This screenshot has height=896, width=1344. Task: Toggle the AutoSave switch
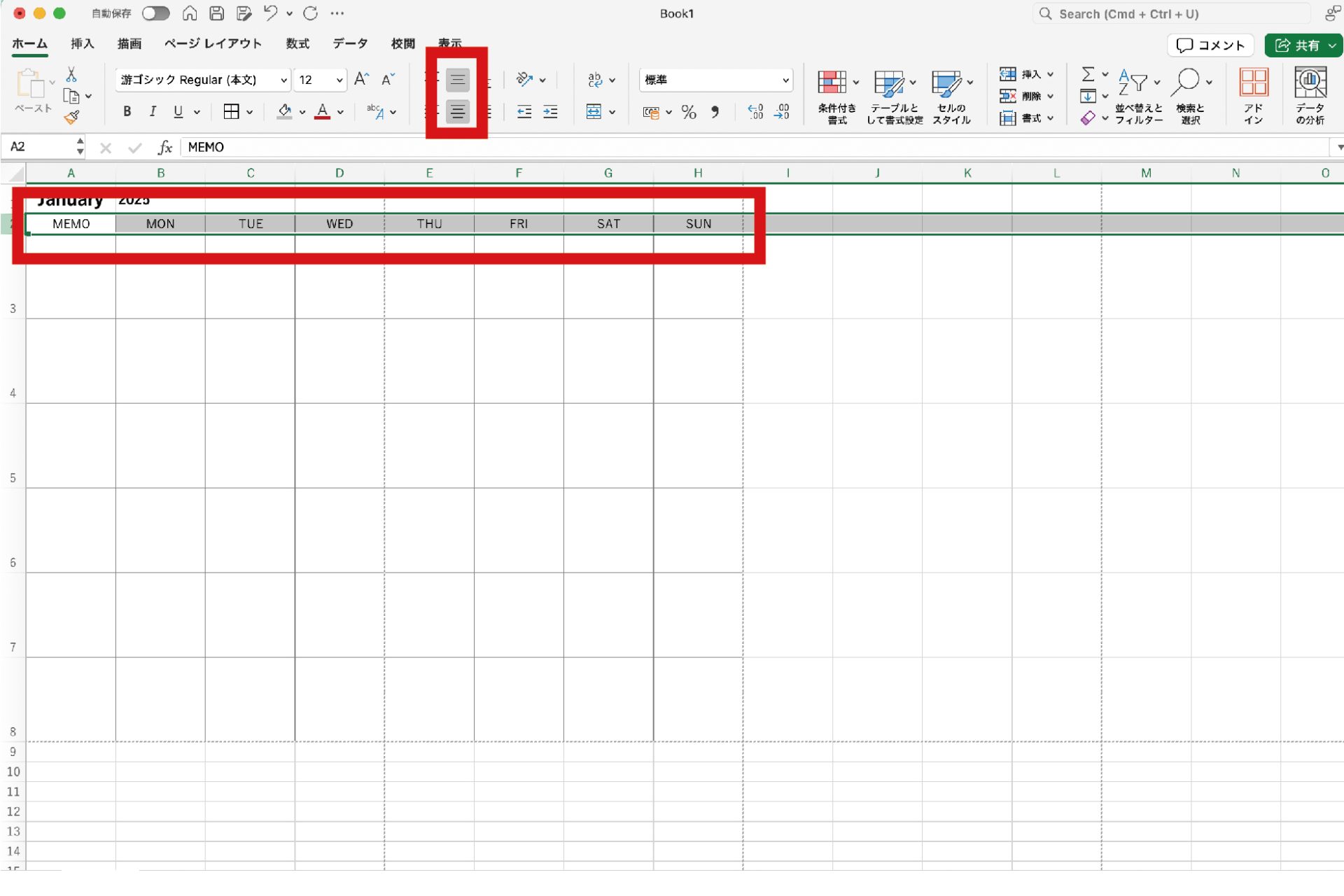pyautogui.click(x=155, y=13)
